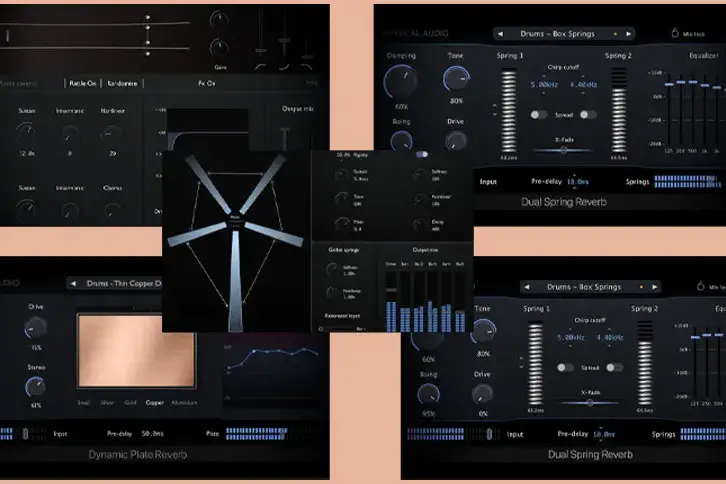Viewport: 726px width, 484px height.
Task: Toggle Spring 2 Spread switch in upper Dual Spring Reverb
Action: tap(588, 114)
